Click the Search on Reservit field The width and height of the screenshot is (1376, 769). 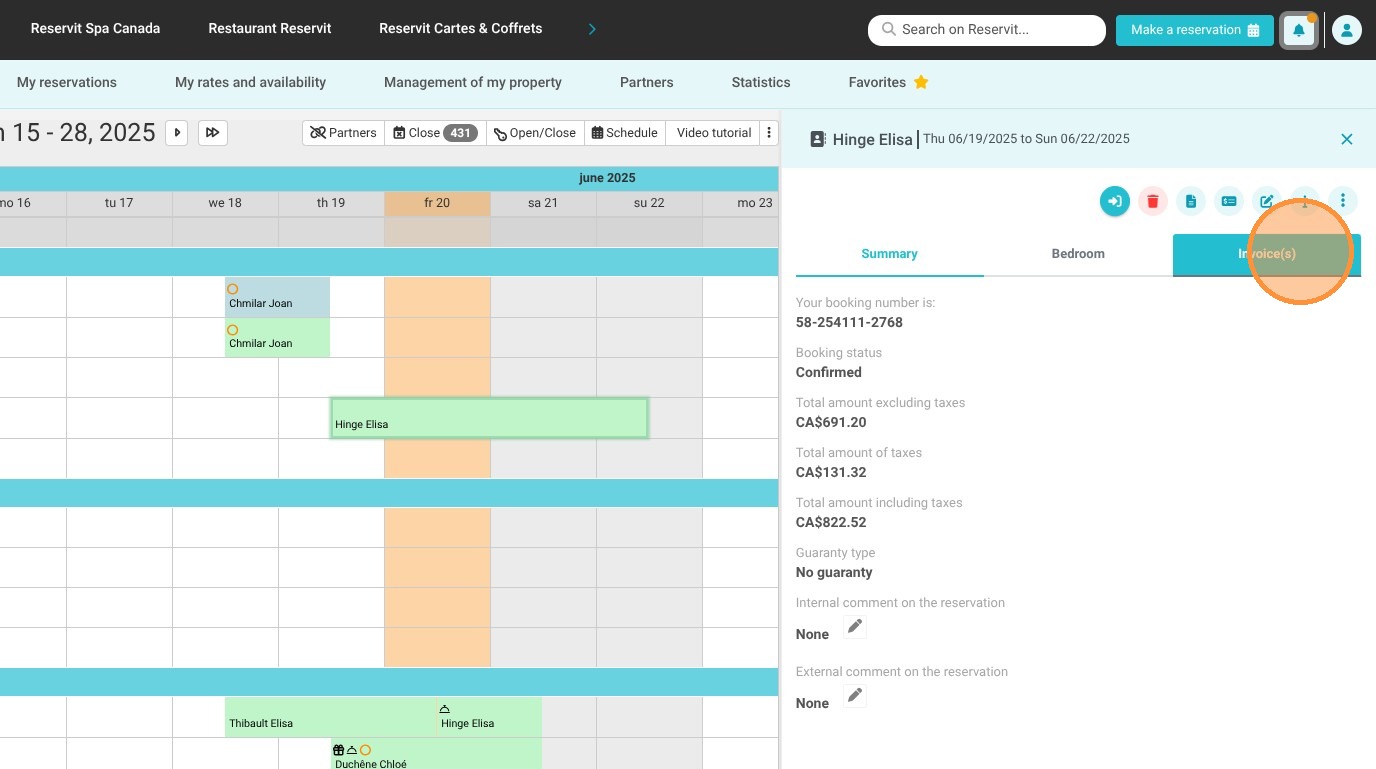tap(987, 30)
